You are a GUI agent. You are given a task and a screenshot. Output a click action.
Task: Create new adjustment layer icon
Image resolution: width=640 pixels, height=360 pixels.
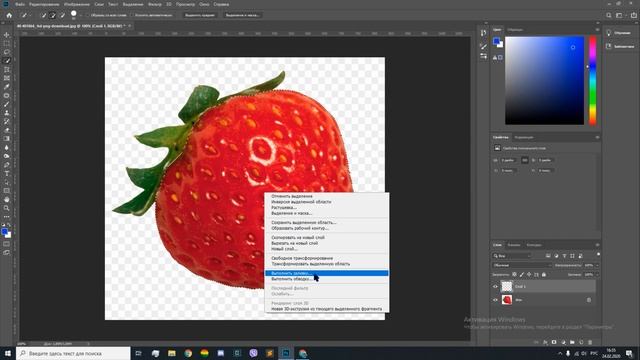click(x=563, y=342)
